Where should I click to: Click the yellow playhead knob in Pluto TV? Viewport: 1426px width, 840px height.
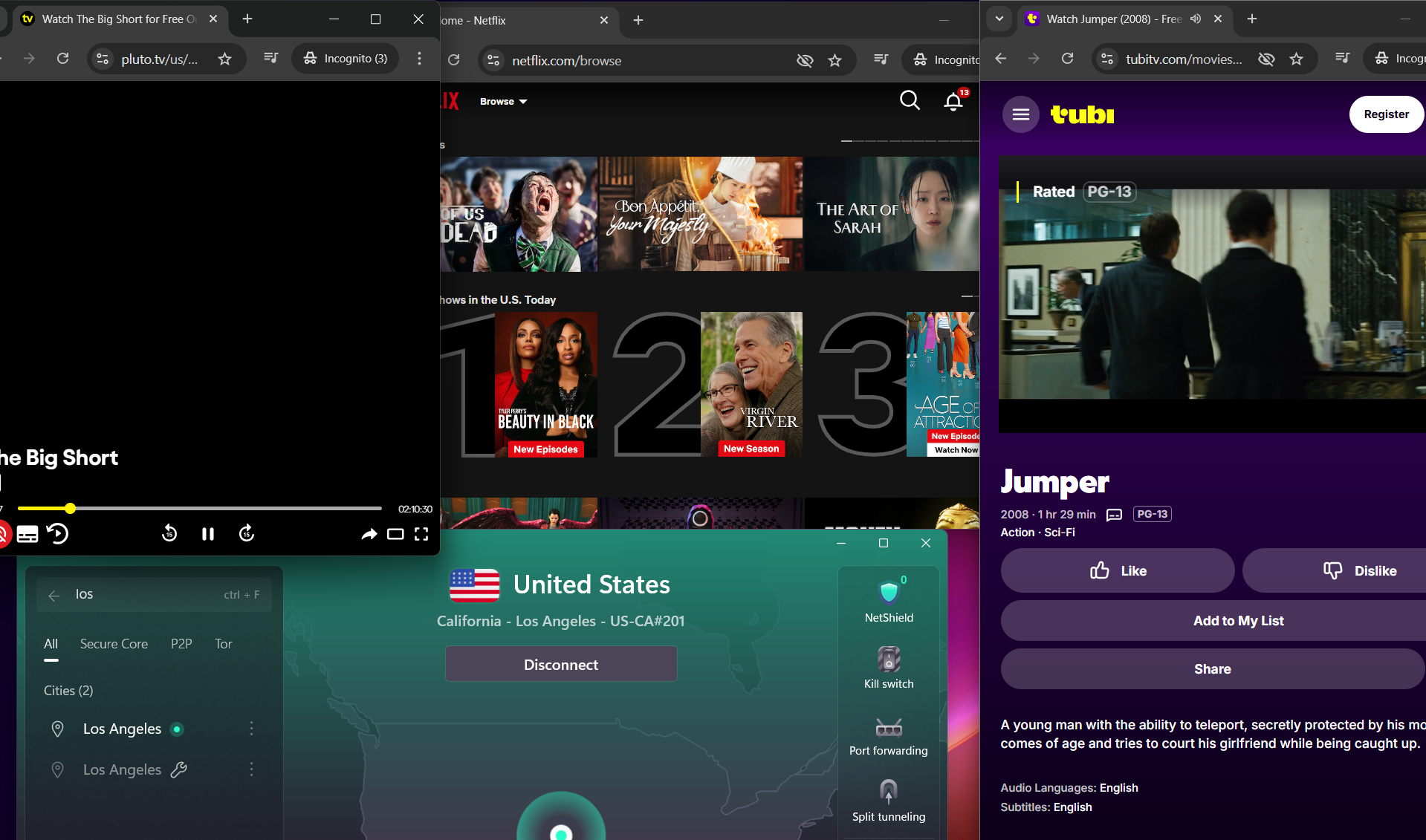(70, 509)
